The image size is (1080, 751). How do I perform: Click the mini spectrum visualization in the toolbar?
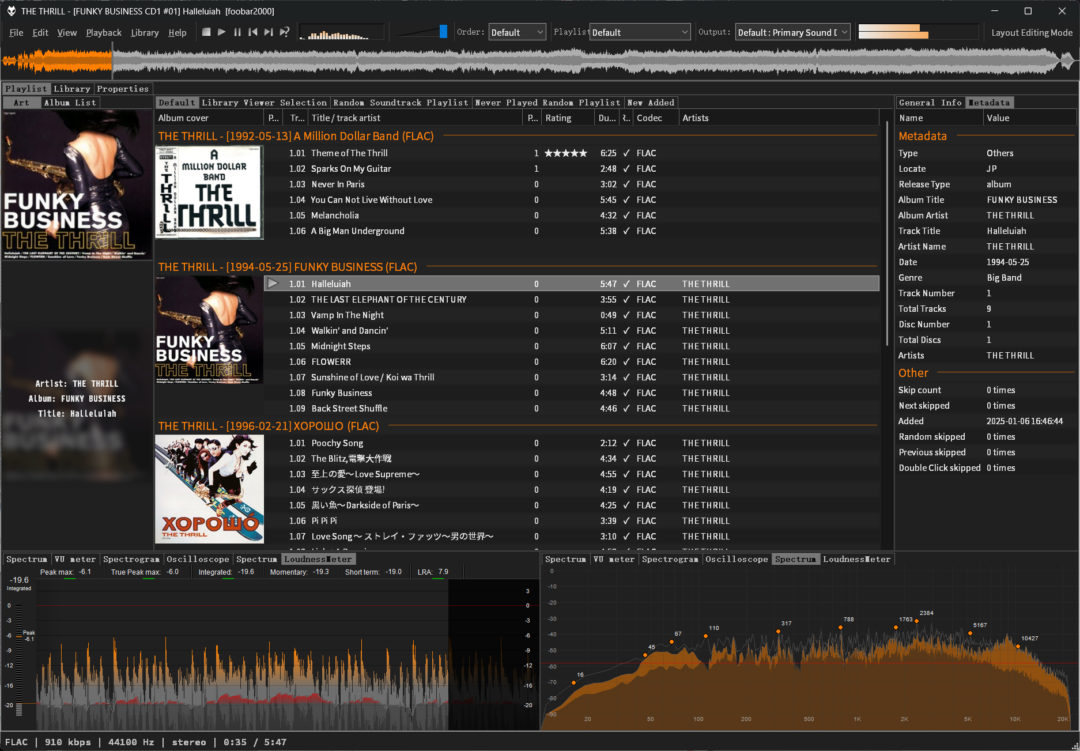(x=342, y=32)
